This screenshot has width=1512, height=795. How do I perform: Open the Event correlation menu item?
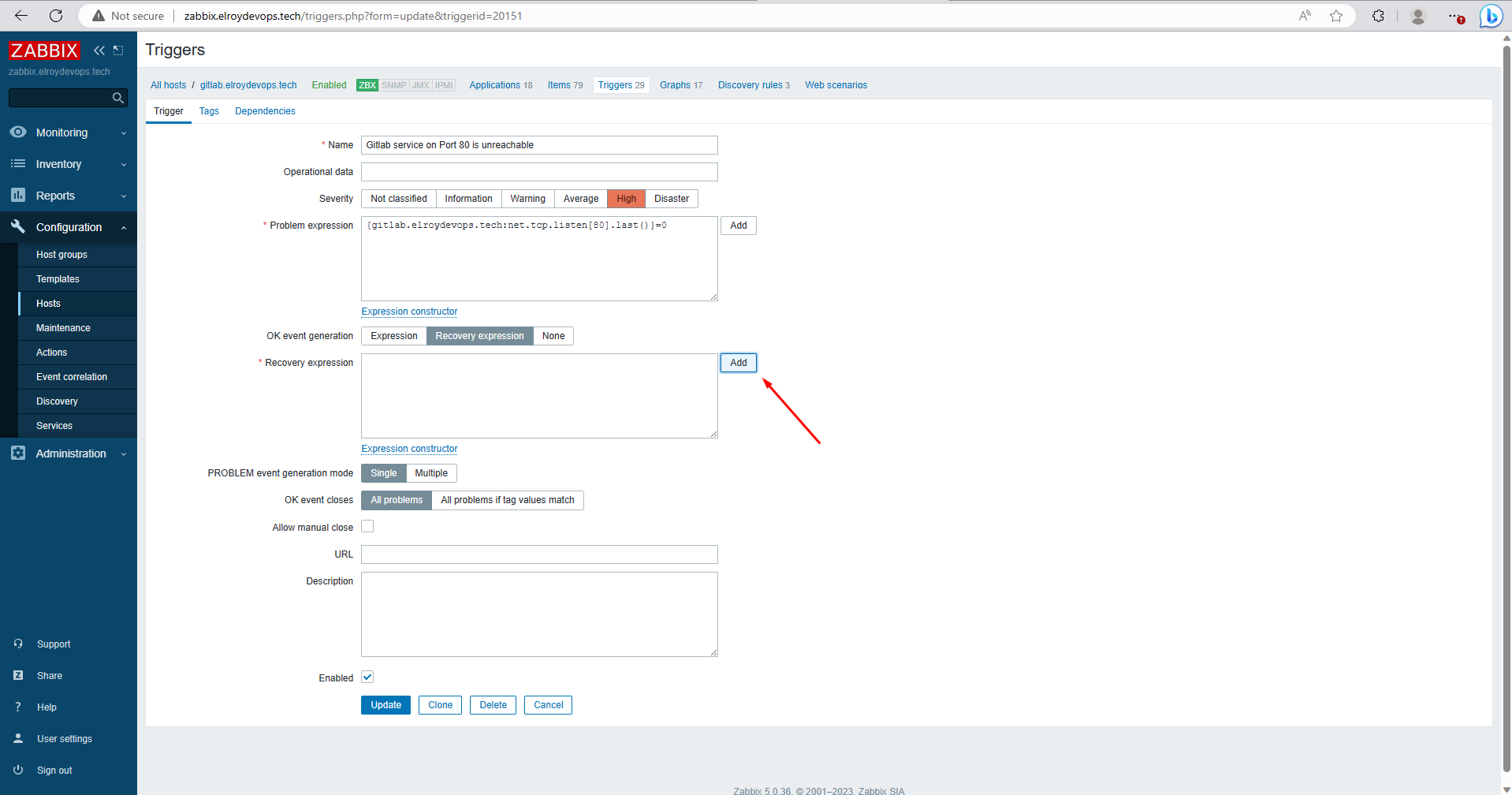(x=78, y=377)
